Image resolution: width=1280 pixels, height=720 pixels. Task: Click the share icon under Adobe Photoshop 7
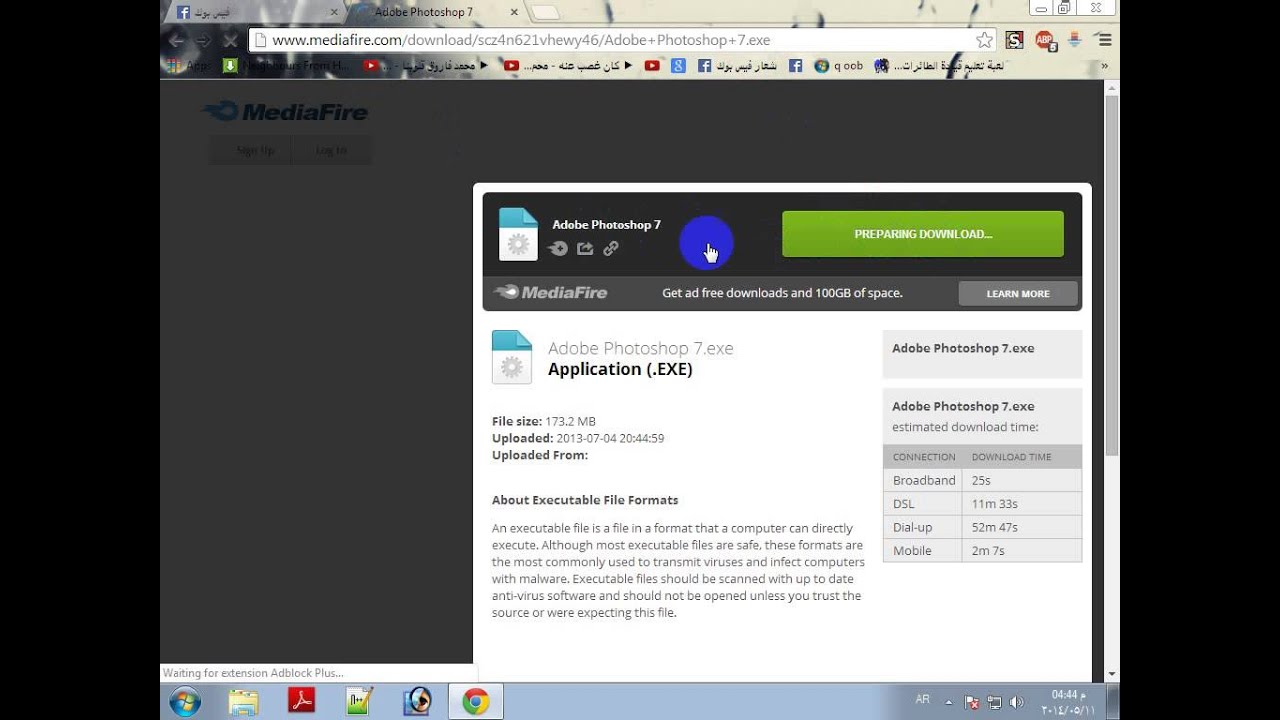[x=585, y=249]
